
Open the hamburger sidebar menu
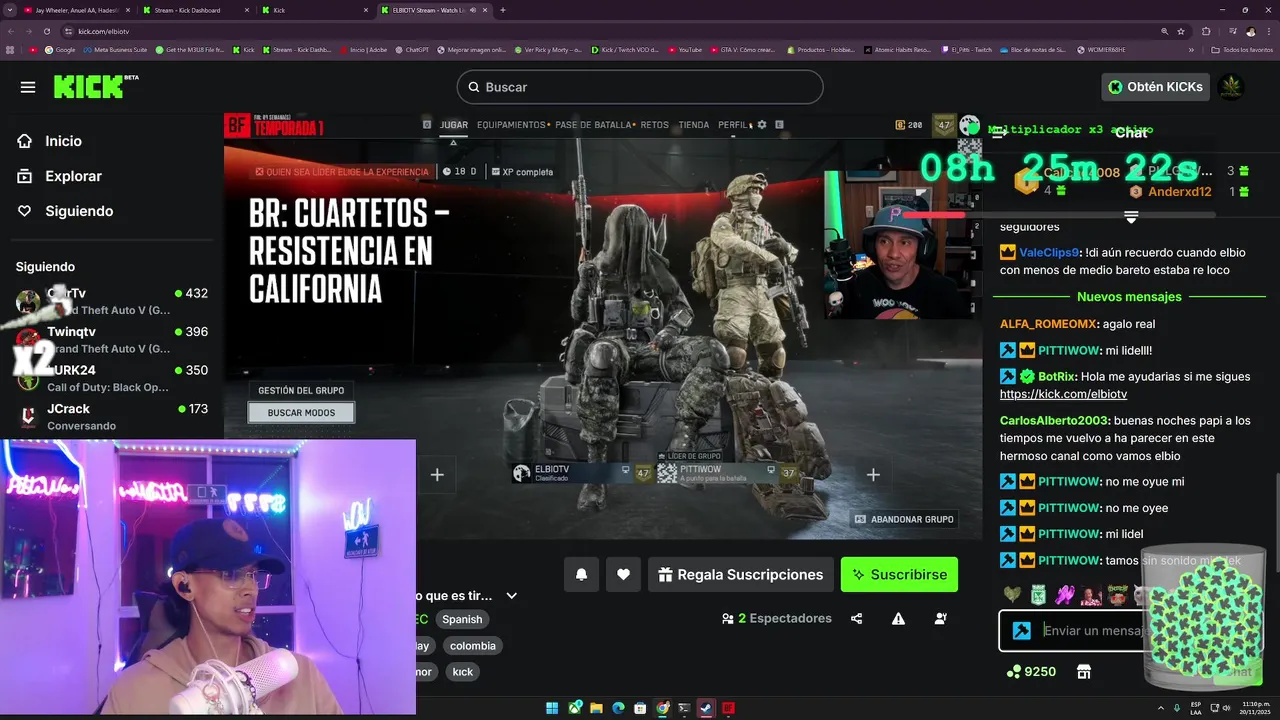[x=28, y=87]
